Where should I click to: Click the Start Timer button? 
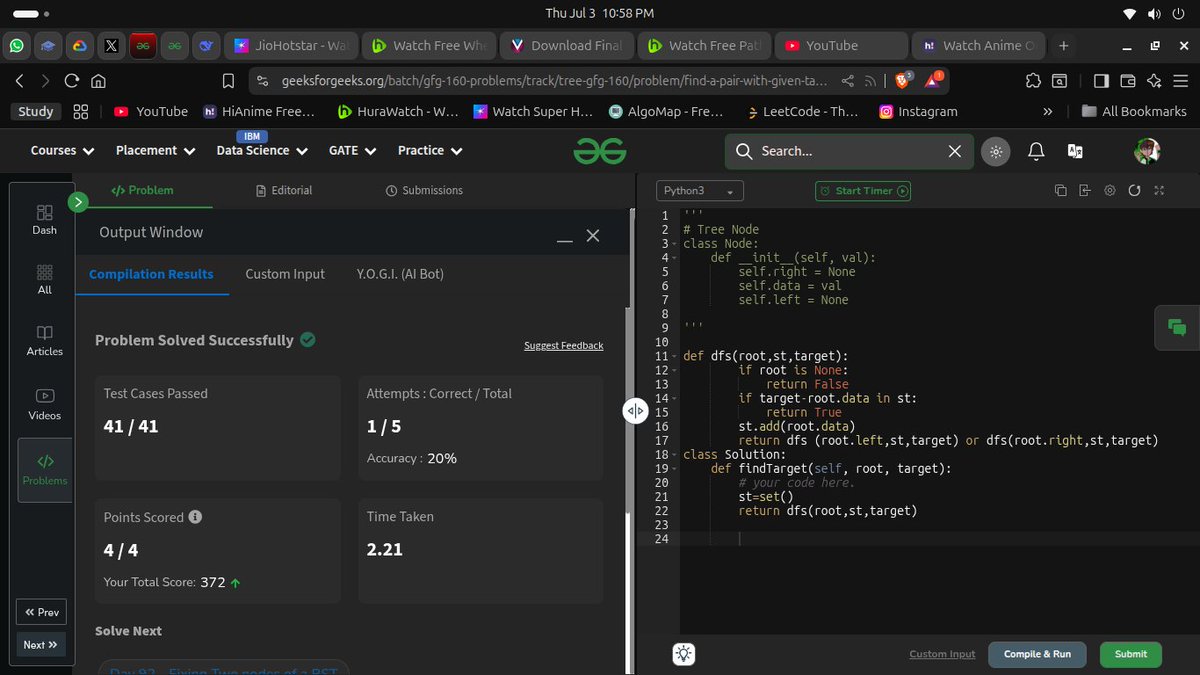[863, 191]
